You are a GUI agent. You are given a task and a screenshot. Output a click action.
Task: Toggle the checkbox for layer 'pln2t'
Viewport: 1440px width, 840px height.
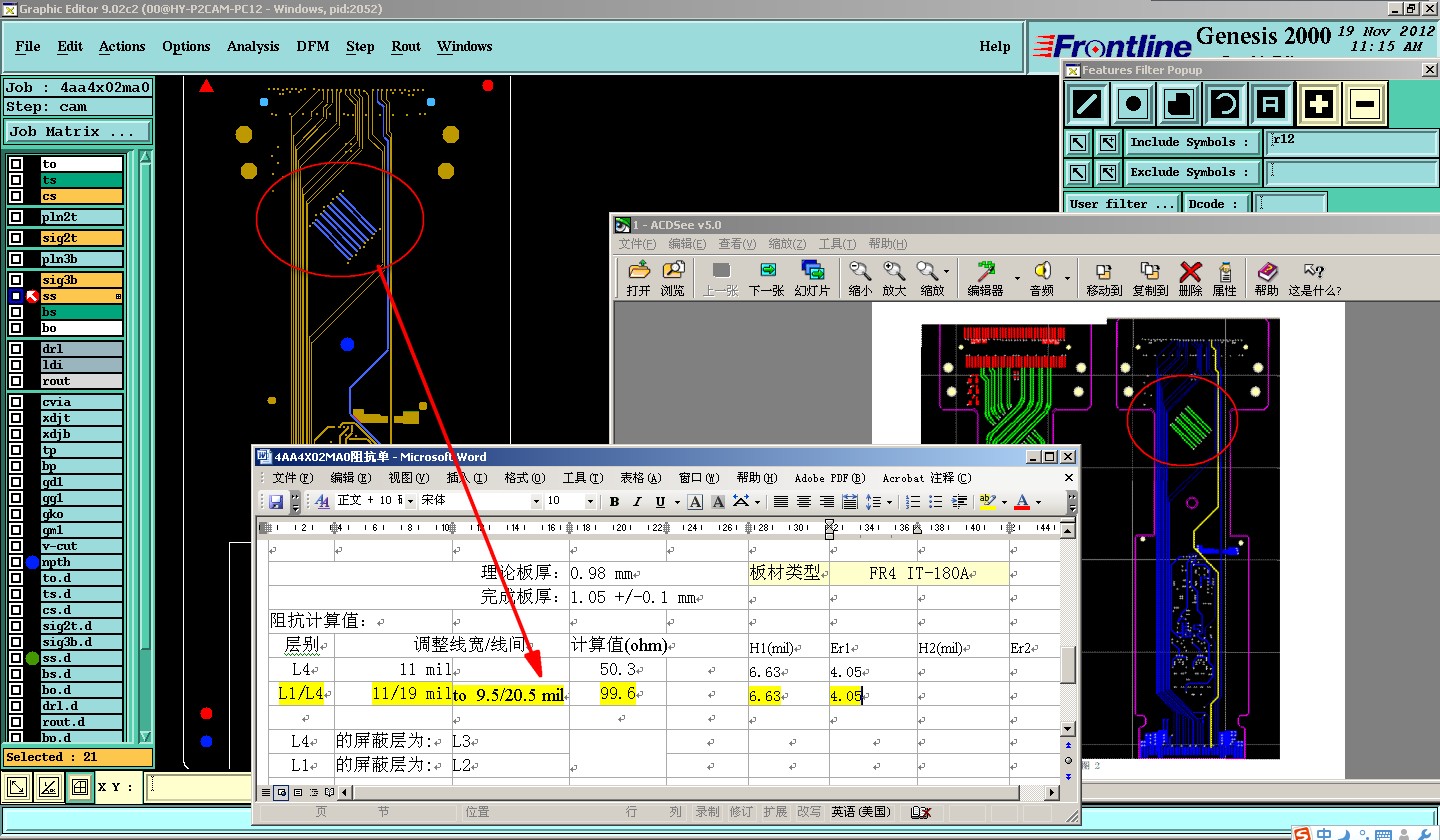(x=16, y=217)
